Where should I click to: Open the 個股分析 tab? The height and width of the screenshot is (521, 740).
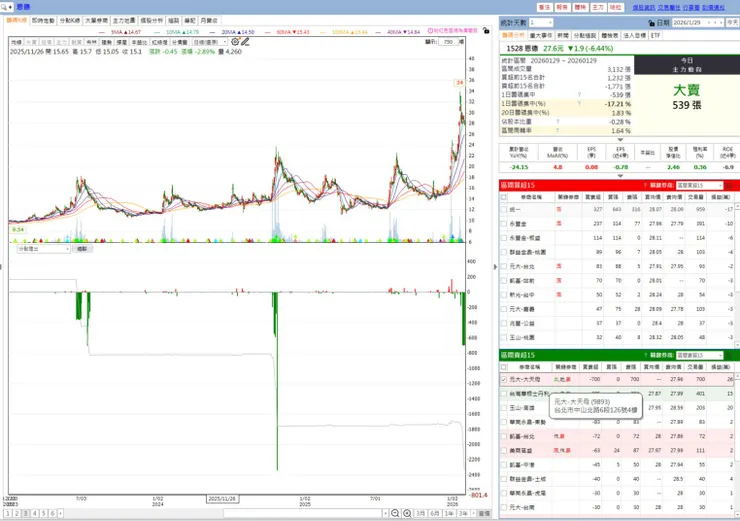click(151, 21)
